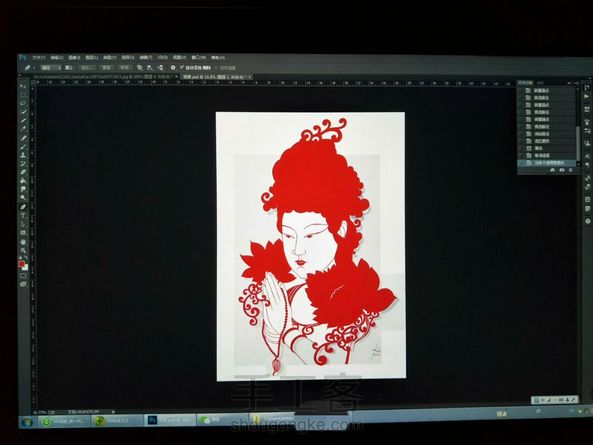Viewport: 593px width, 445px height.
Task: Open the path mode dropdown in options bar
Action: click(x=50, y=68)
